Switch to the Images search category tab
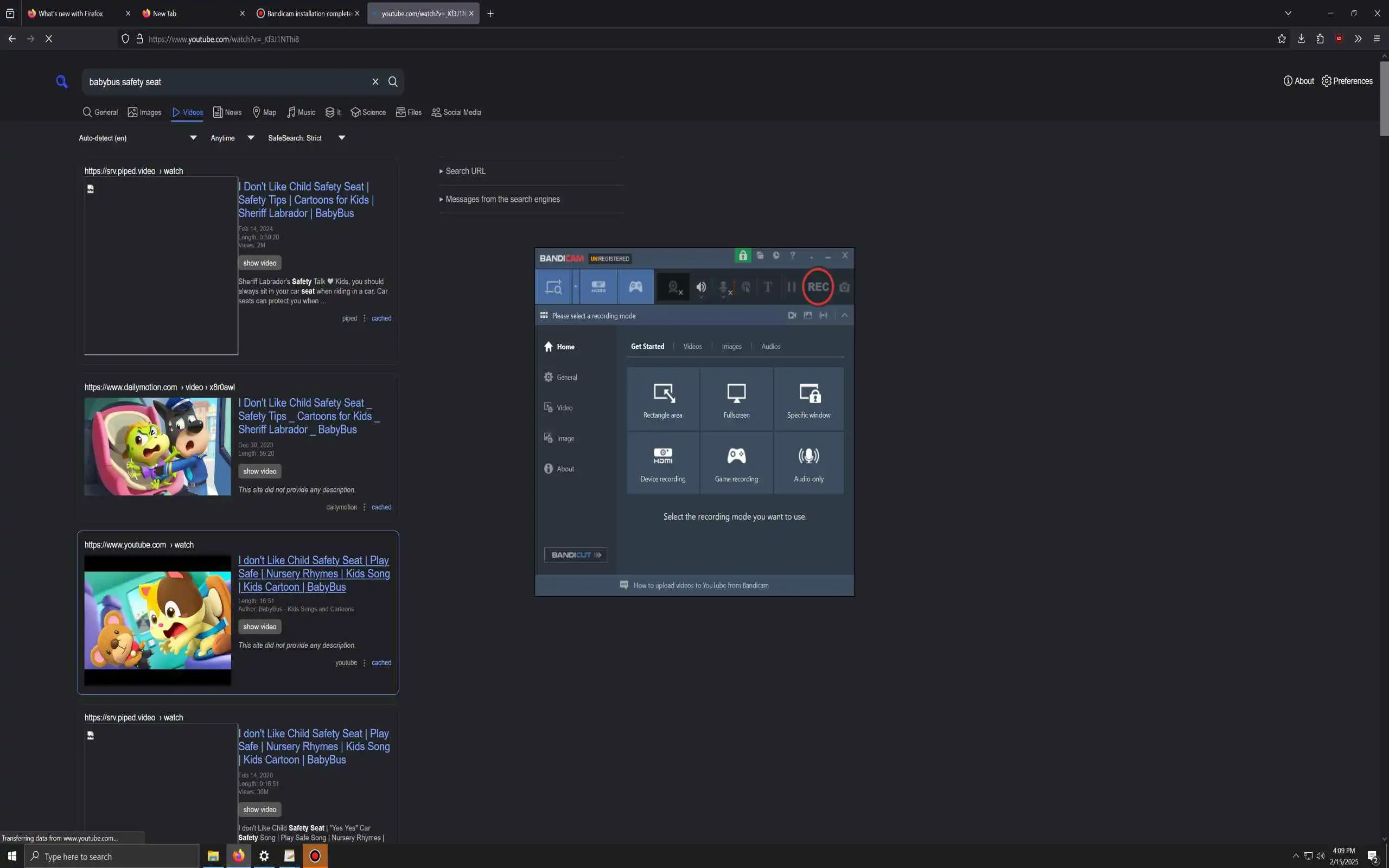1389x868 pixels. point(145,112)
